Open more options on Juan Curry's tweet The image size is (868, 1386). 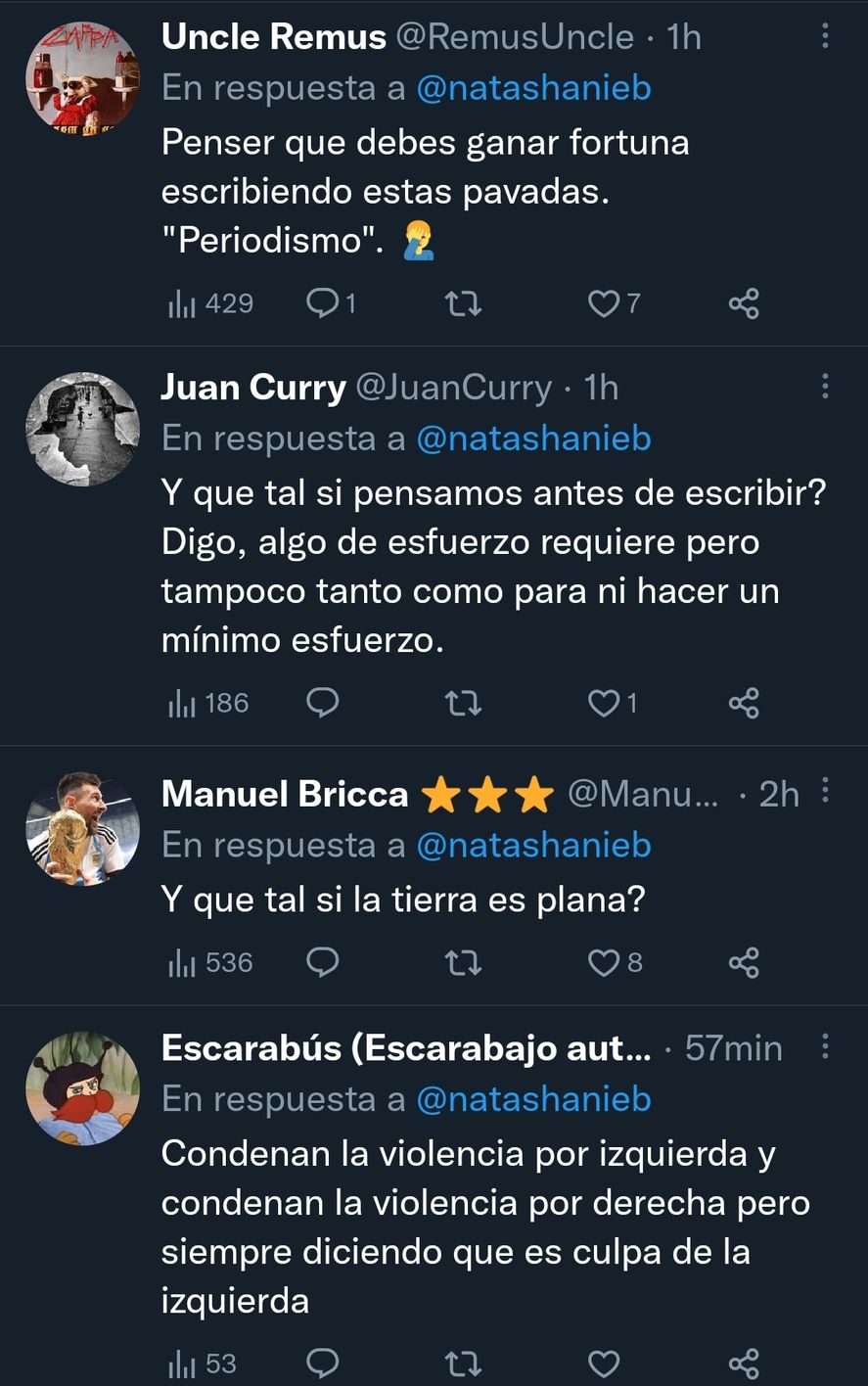[825, 388]
